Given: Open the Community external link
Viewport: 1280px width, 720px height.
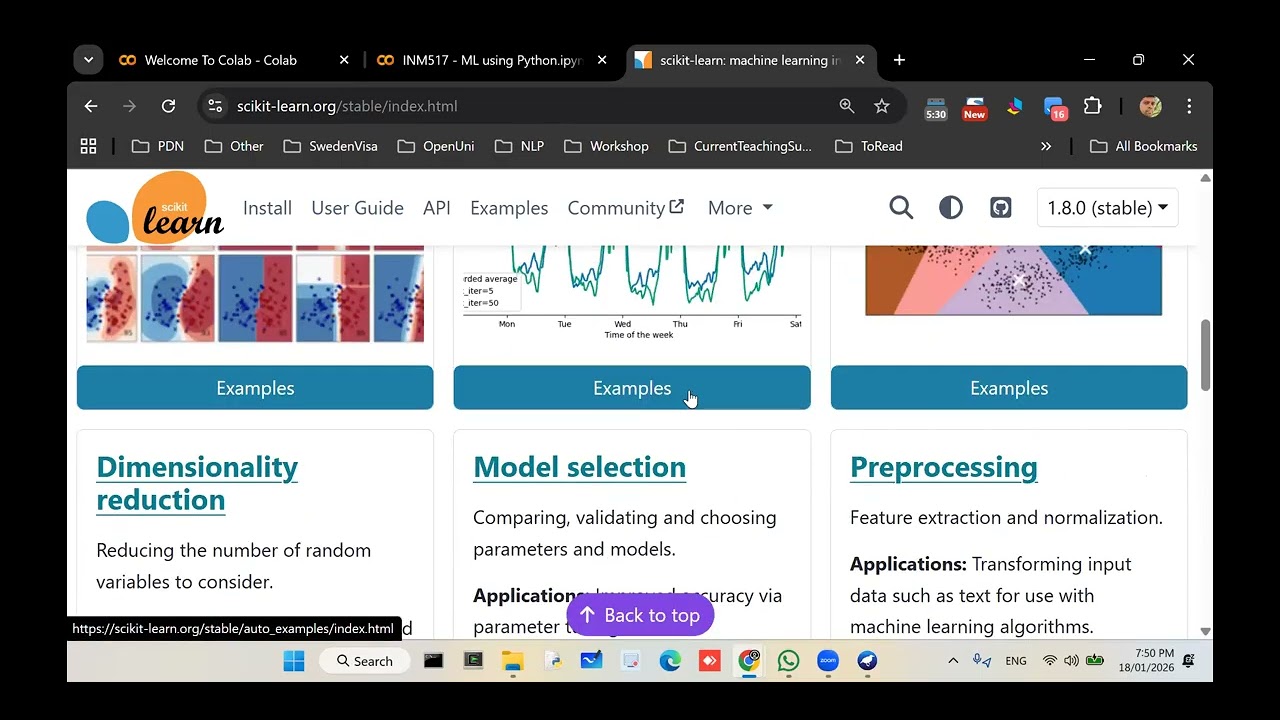Looking at the screenshot, I should [x=626, y=208].
